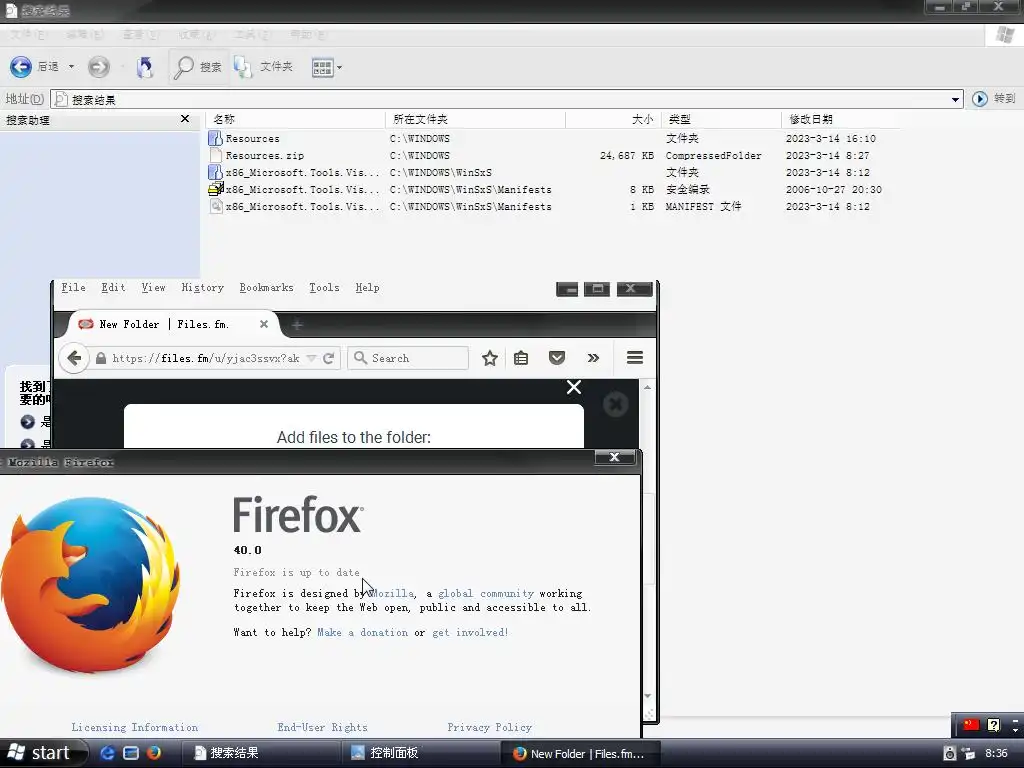Open the Firefox hamburger menu
The image size is (1024, 768).
point(635,358)
